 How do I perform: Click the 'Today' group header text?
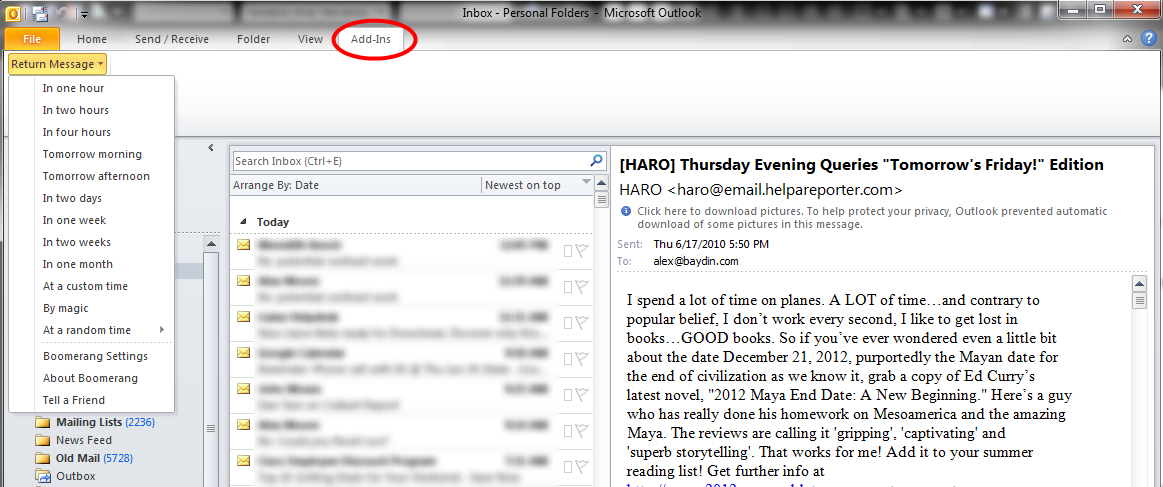[273, 222]
